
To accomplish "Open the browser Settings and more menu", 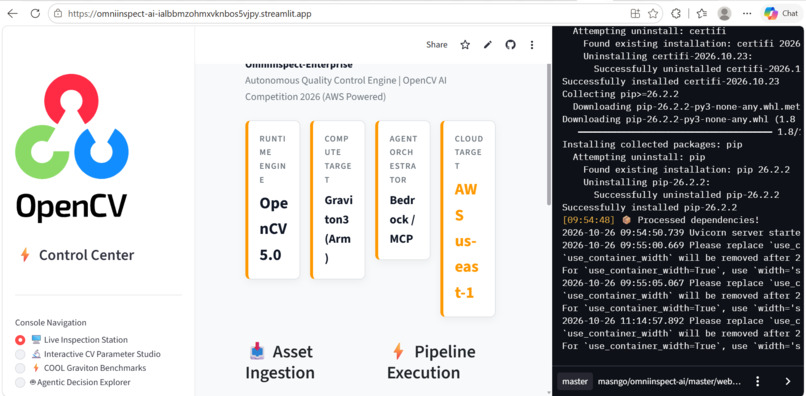I will pyautogui.click(x=747, y=14).
